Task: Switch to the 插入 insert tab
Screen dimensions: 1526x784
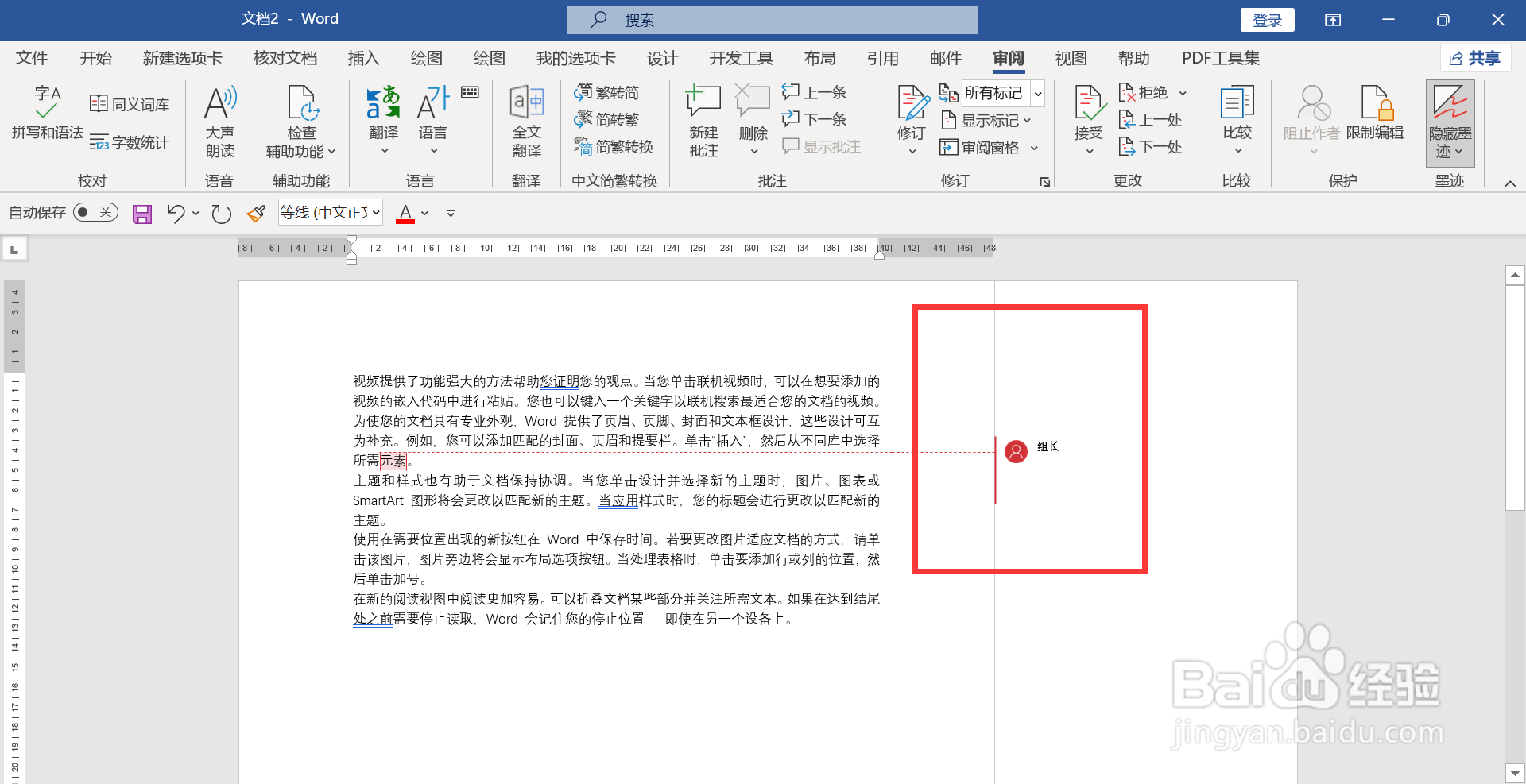Action: coord(363,58)
